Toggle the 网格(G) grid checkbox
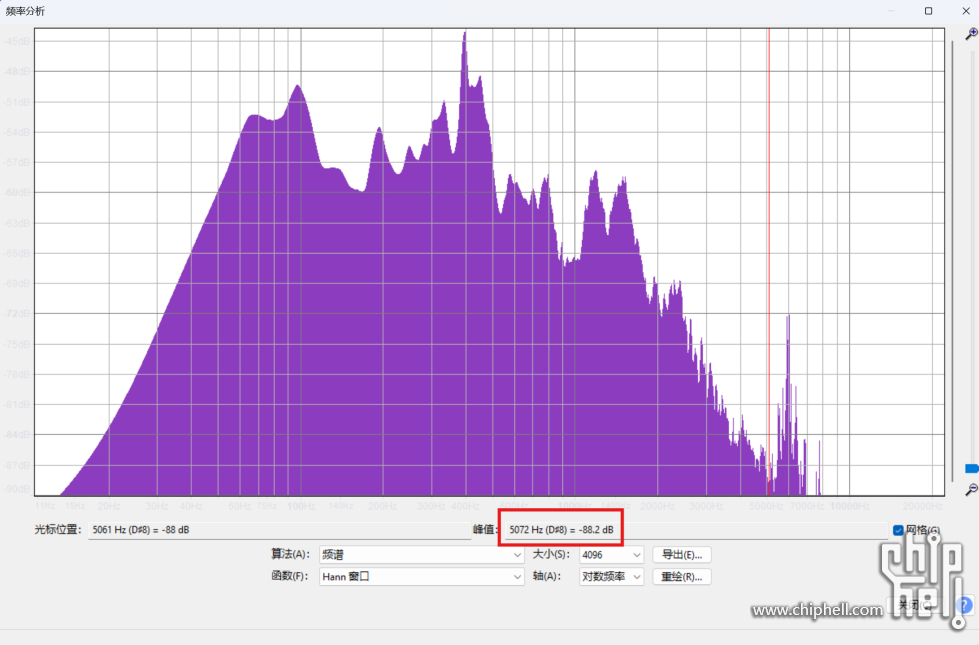Image resolution: width=979 pixels, height=645 pixels. [898, 530]
